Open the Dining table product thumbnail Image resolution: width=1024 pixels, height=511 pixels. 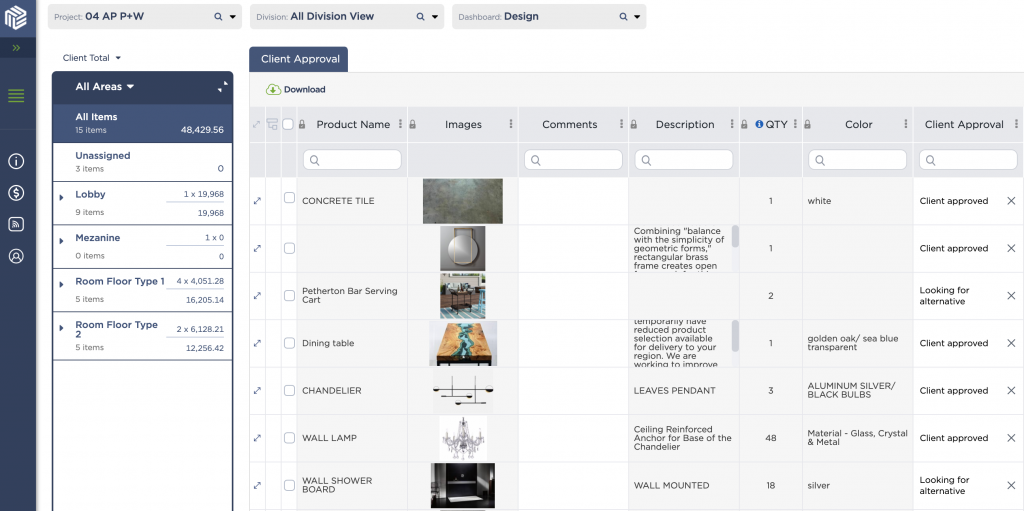click(x=463, y=343)
